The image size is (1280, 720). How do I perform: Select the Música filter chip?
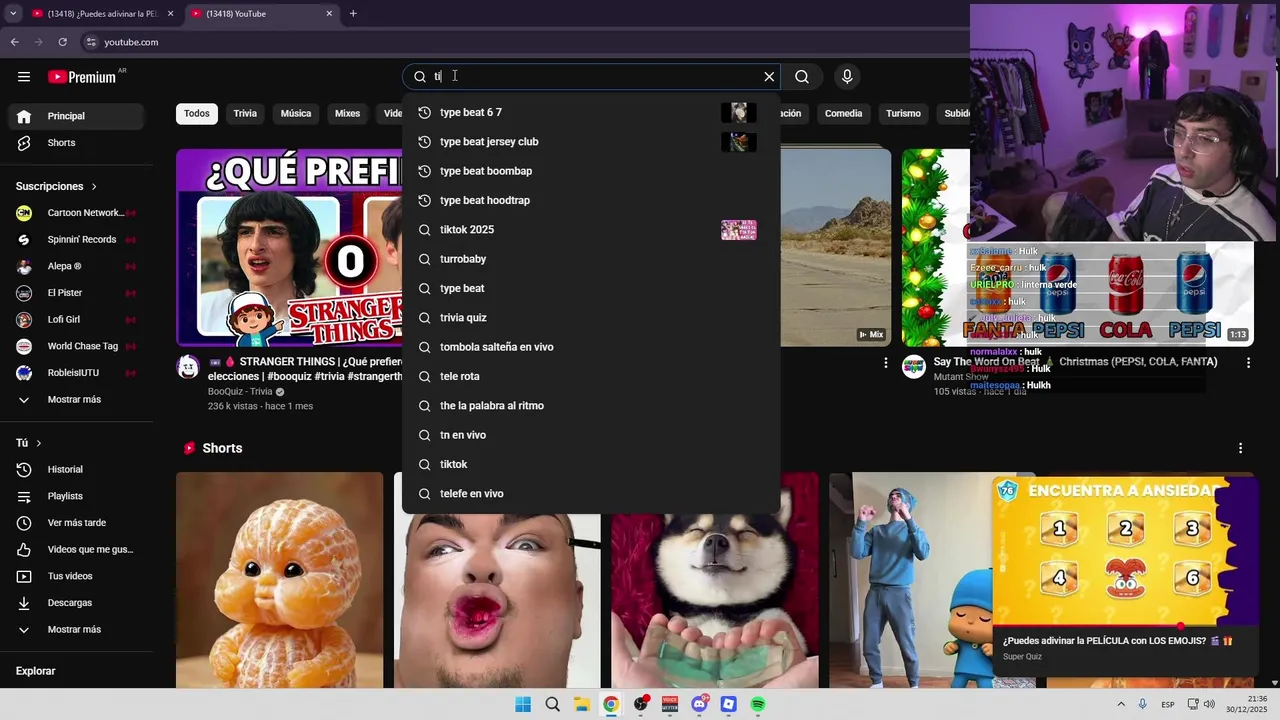coord(296,114)
